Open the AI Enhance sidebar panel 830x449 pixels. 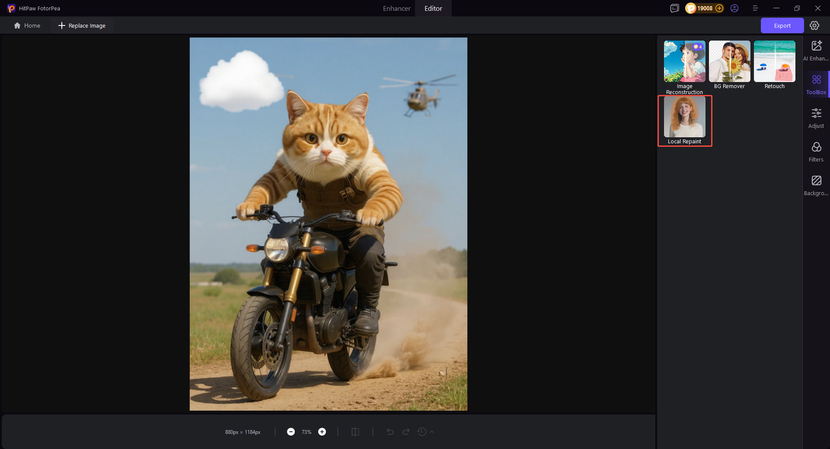pos(816,51)
